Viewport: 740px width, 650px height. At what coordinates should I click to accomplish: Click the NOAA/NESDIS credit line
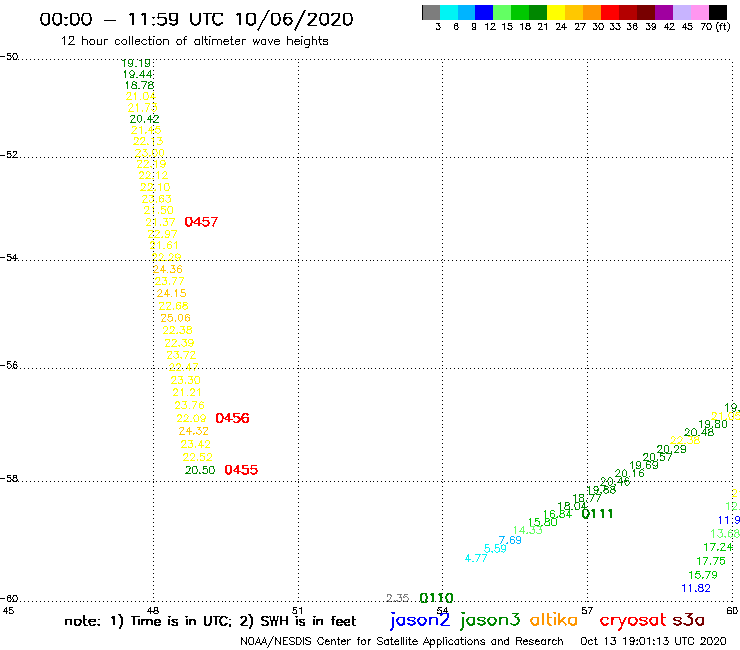[402, 642]
